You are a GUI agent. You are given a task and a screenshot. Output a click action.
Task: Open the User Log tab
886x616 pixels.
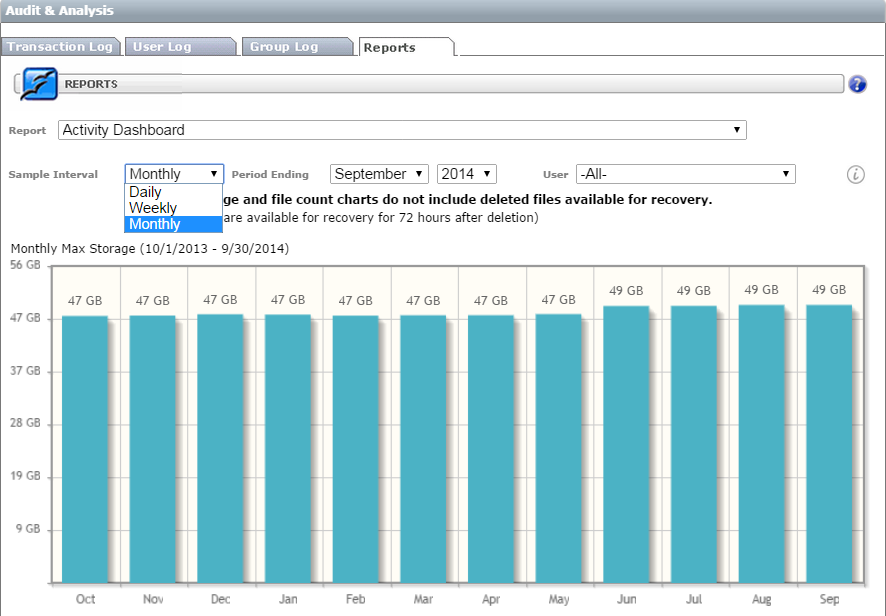(174, 47)
